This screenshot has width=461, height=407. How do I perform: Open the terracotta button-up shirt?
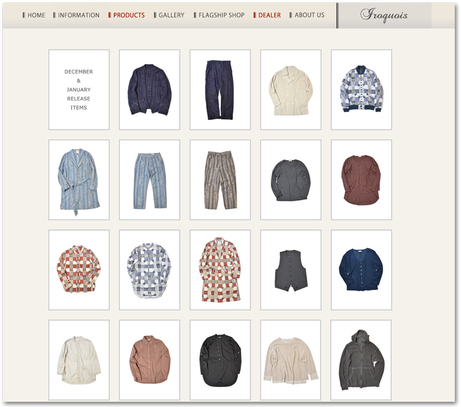pos(150,360)
